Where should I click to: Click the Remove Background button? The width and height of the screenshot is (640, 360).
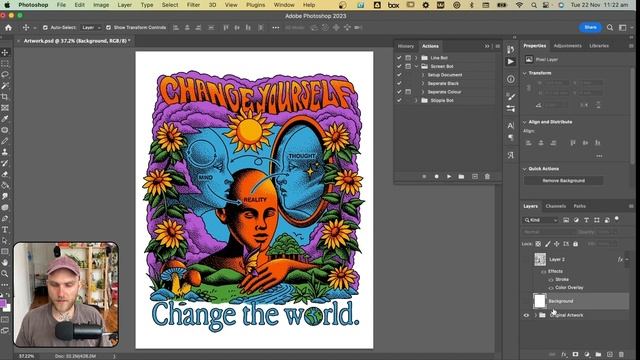coord(563,180)
